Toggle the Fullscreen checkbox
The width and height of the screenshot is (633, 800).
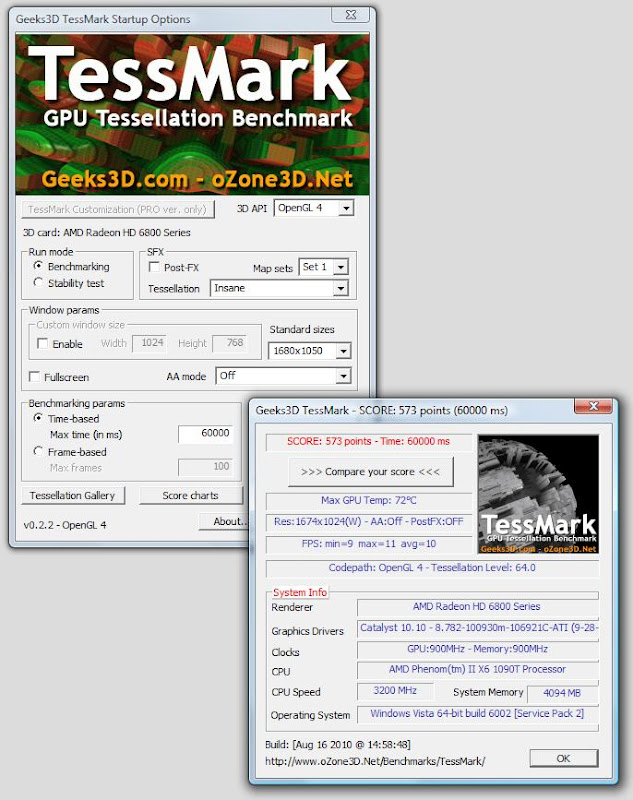35,377
